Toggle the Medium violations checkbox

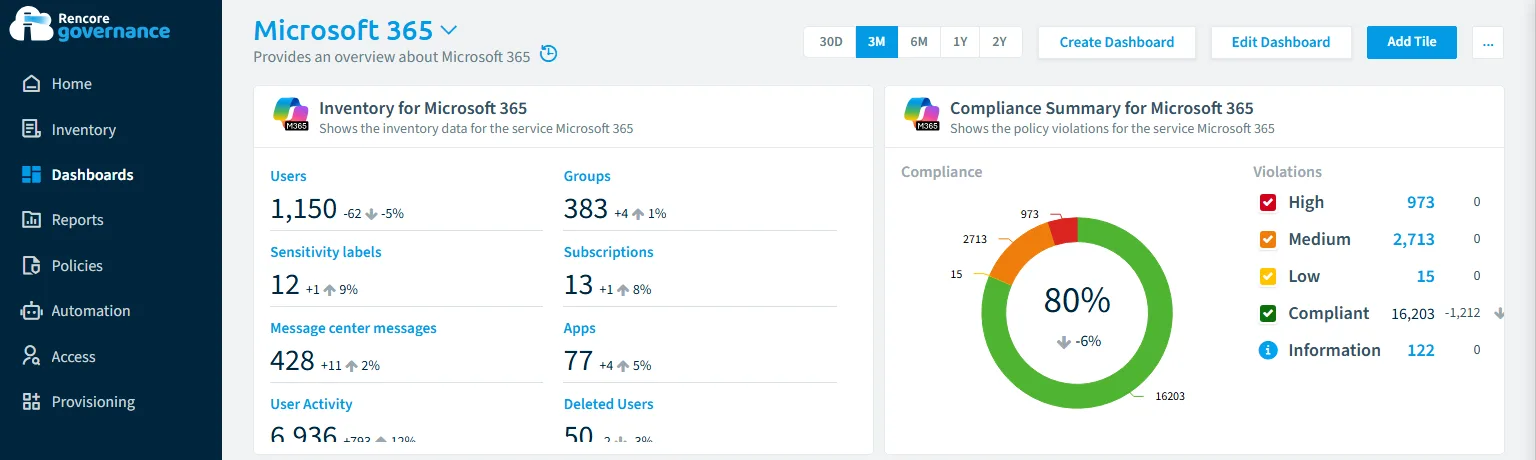(x=1268, y=240)
